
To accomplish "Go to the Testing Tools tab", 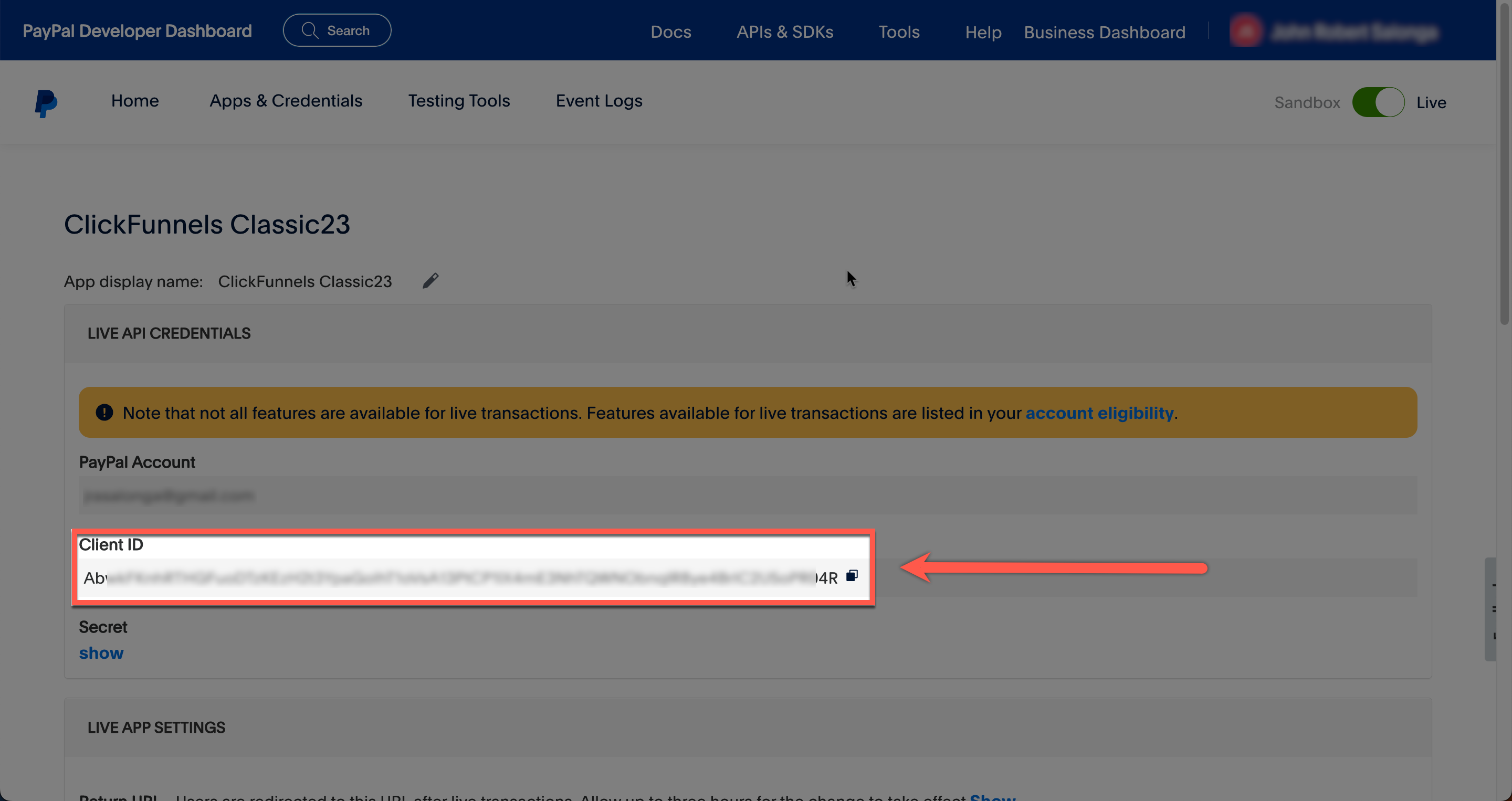I will point(459,101).
